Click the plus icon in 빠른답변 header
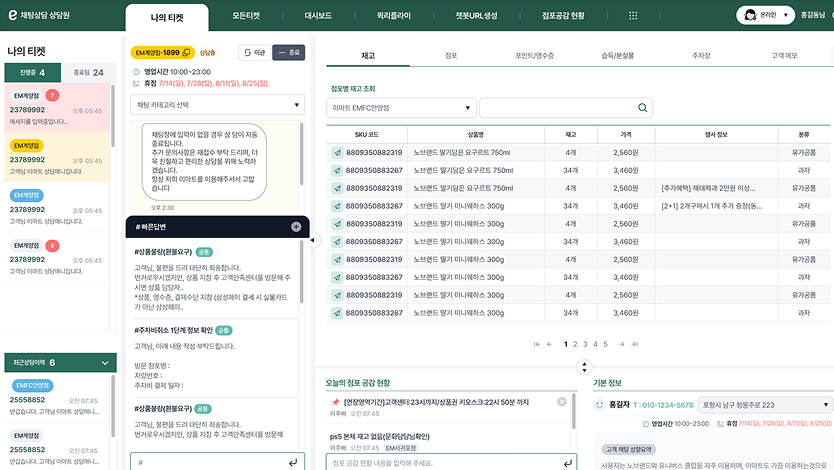This screenshot has height=470, width=834. pyautogui.click(x=296, y=227)
